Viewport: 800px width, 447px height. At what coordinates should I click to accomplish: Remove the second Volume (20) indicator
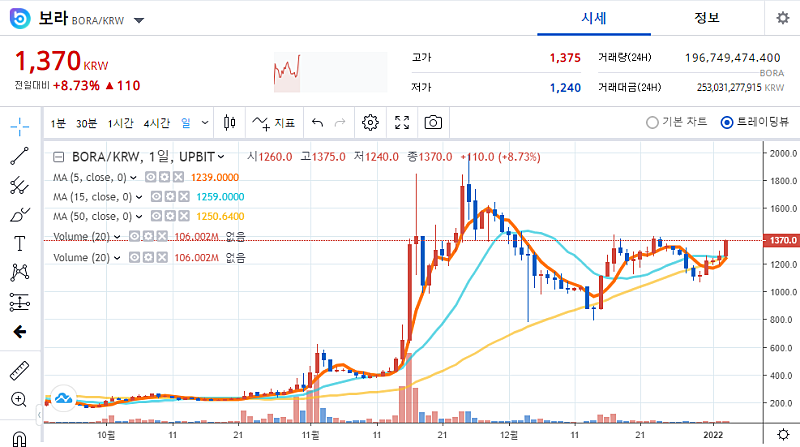point(162,257)
